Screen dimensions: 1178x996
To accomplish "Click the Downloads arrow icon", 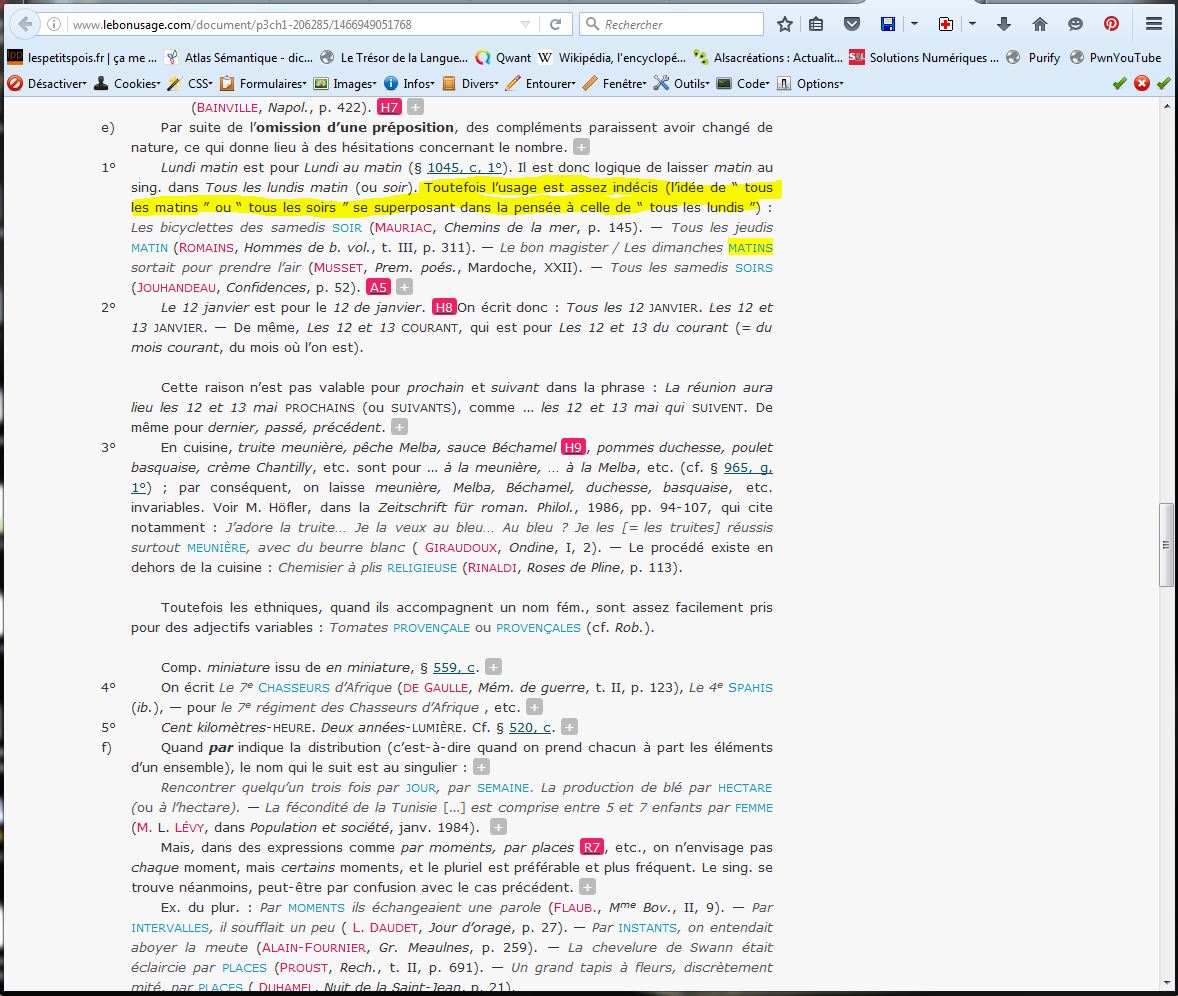I will point(1007,24).
